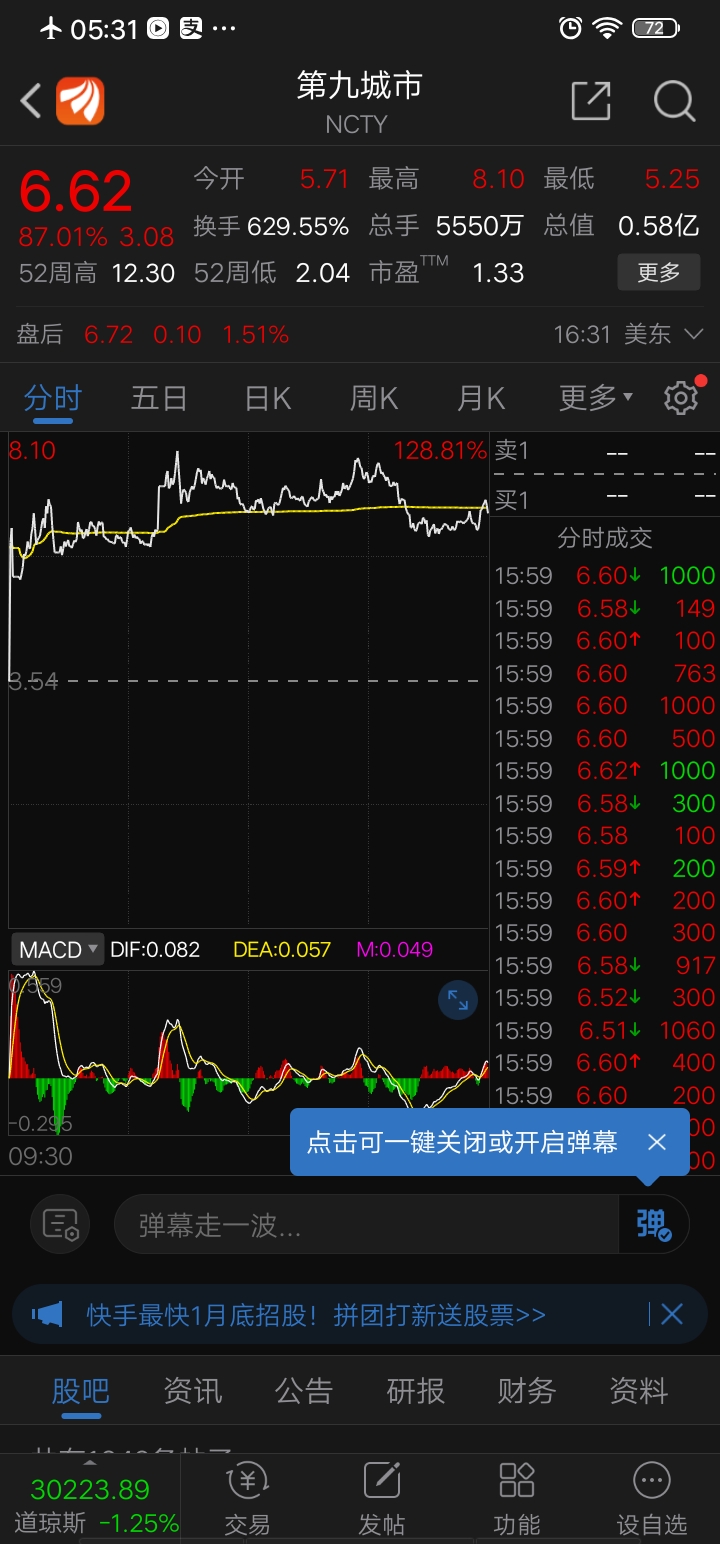Tap the 6.62 current price

click(x=76, y=191)
